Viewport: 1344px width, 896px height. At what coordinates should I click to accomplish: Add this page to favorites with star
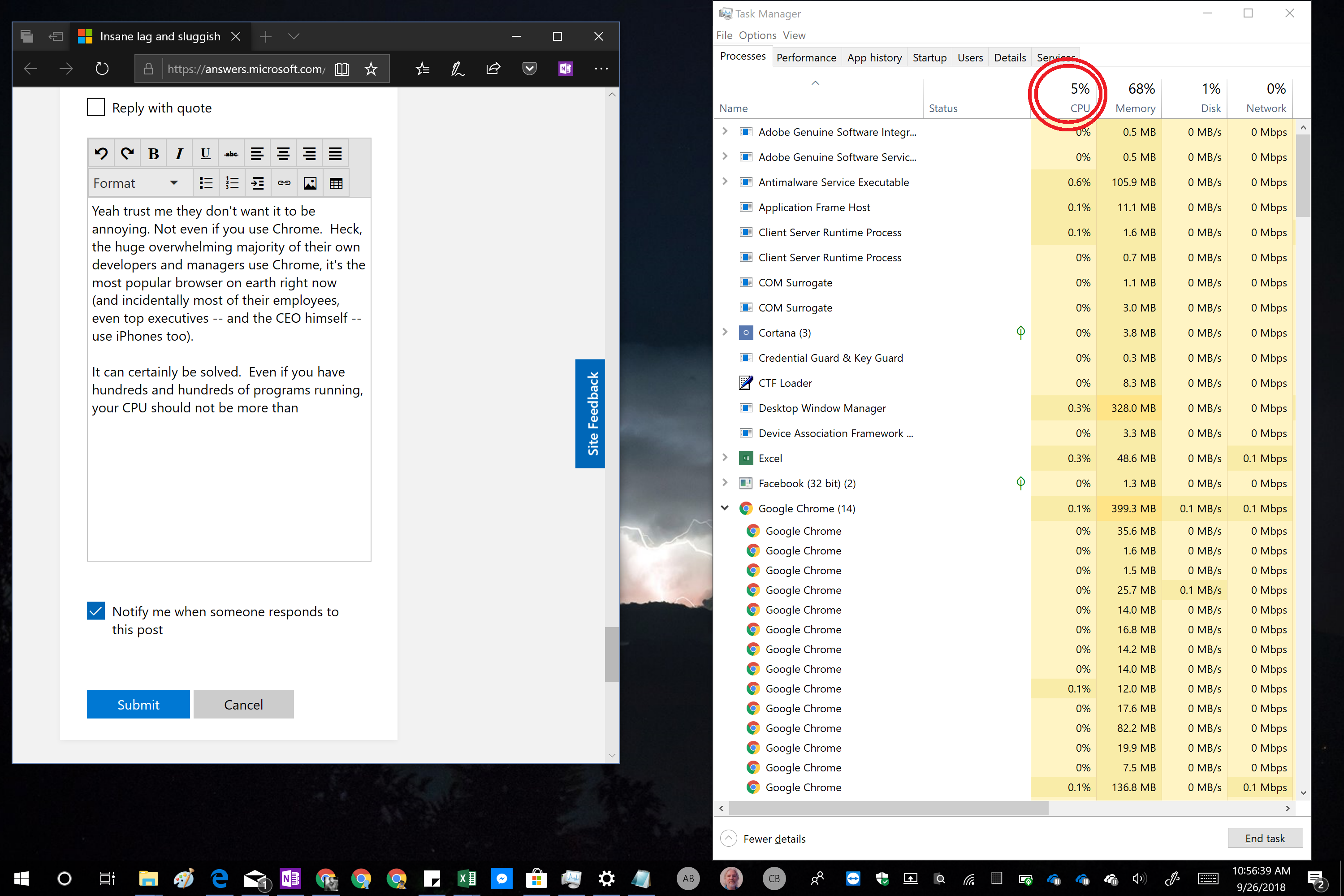371,69
